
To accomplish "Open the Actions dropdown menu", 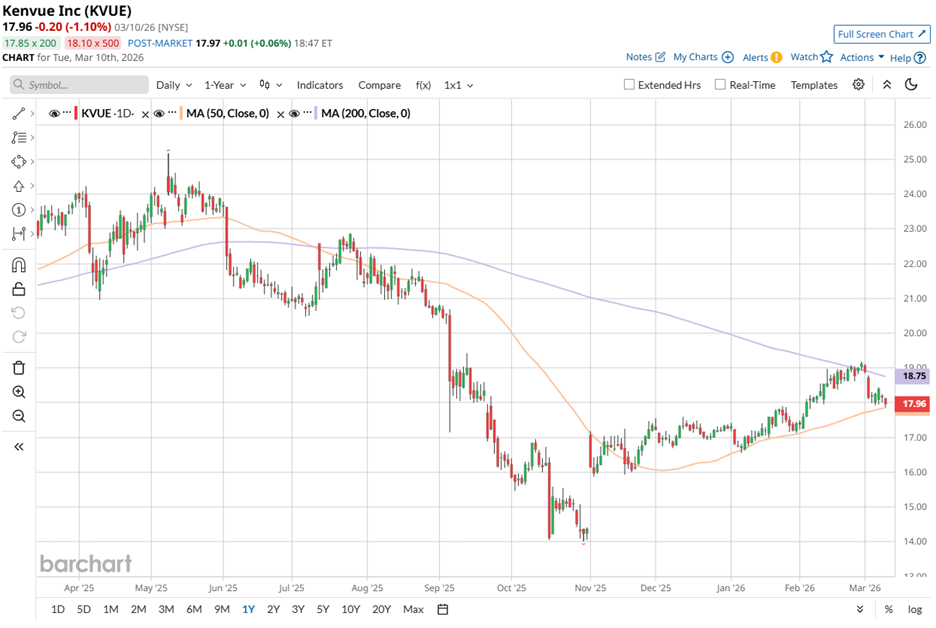I will click(x=861, y=58).
